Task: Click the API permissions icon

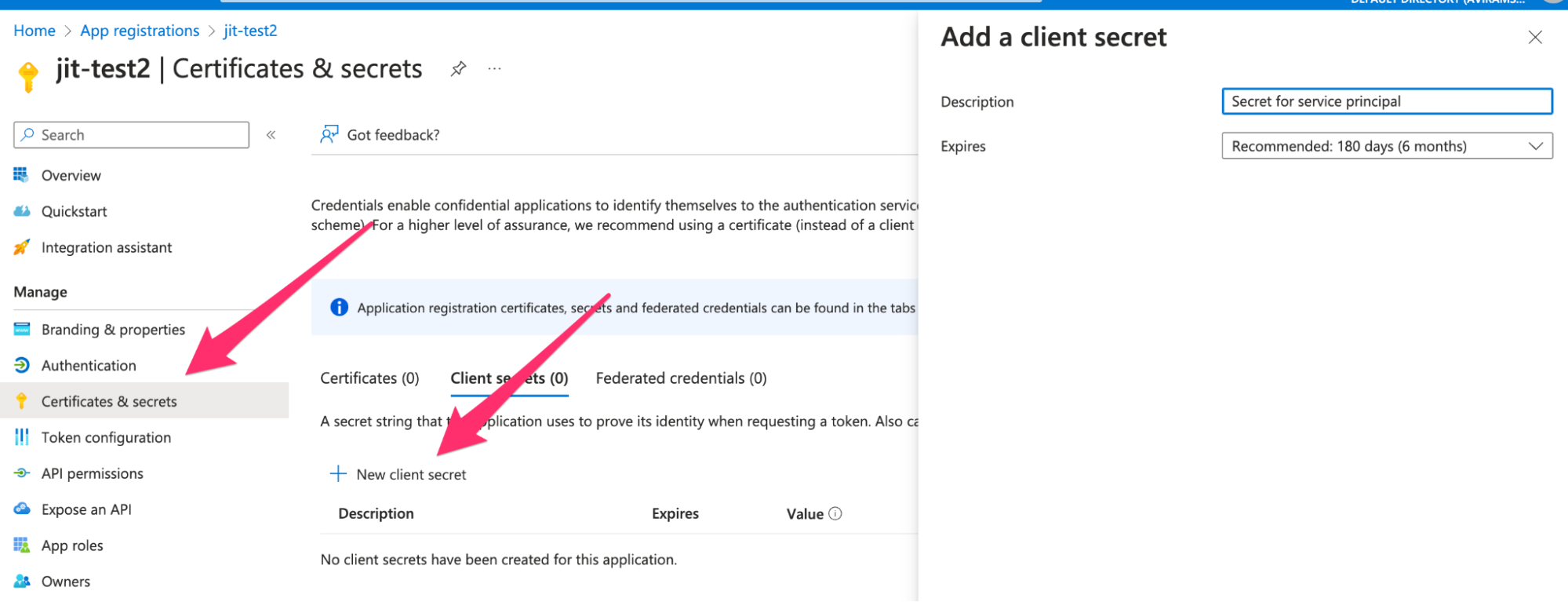Action: pos(22,472)
